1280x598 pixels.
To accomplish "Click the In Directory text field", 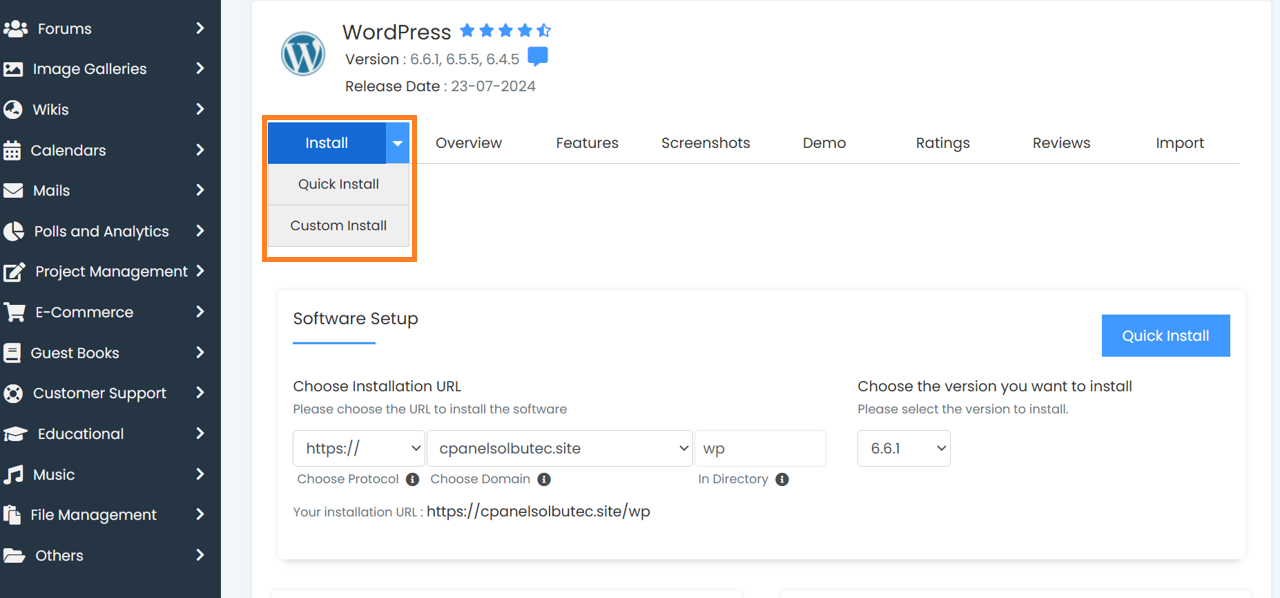I will coord(762,448).
